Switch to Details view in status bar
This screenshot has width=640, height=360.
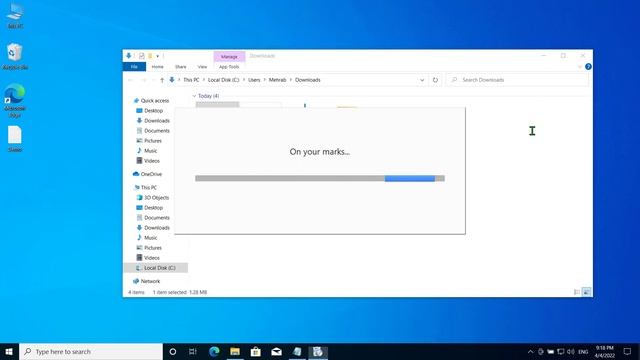[577, 292]
